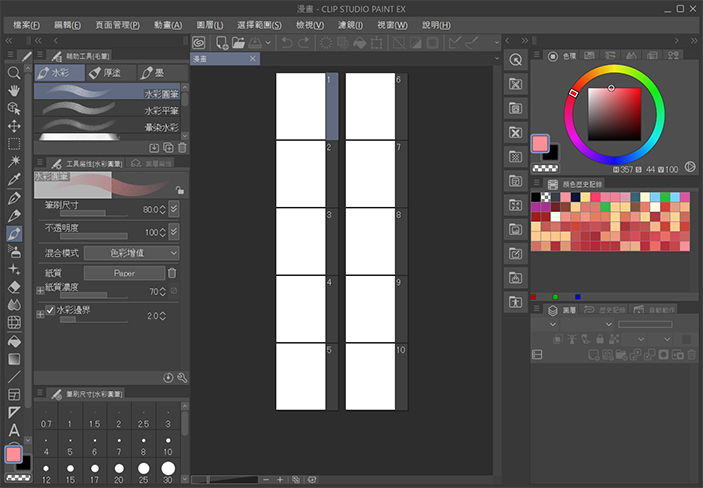Select the Text tool
This screenshot has height=488, width=703.
tap(14, 430)
